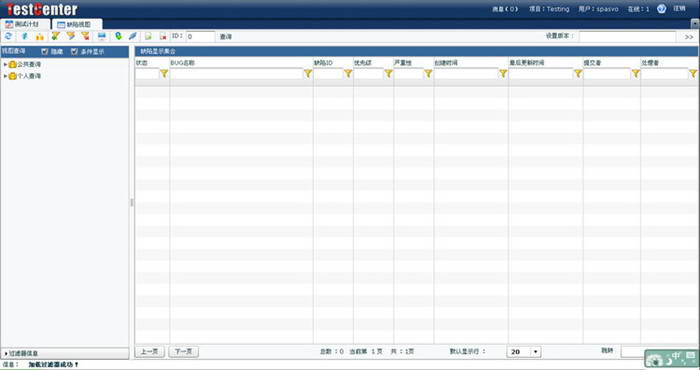Click the 下一页 next page button
The width and height of the screenshot is (700, 370).
pyautogui.click(x=183, y=352)
